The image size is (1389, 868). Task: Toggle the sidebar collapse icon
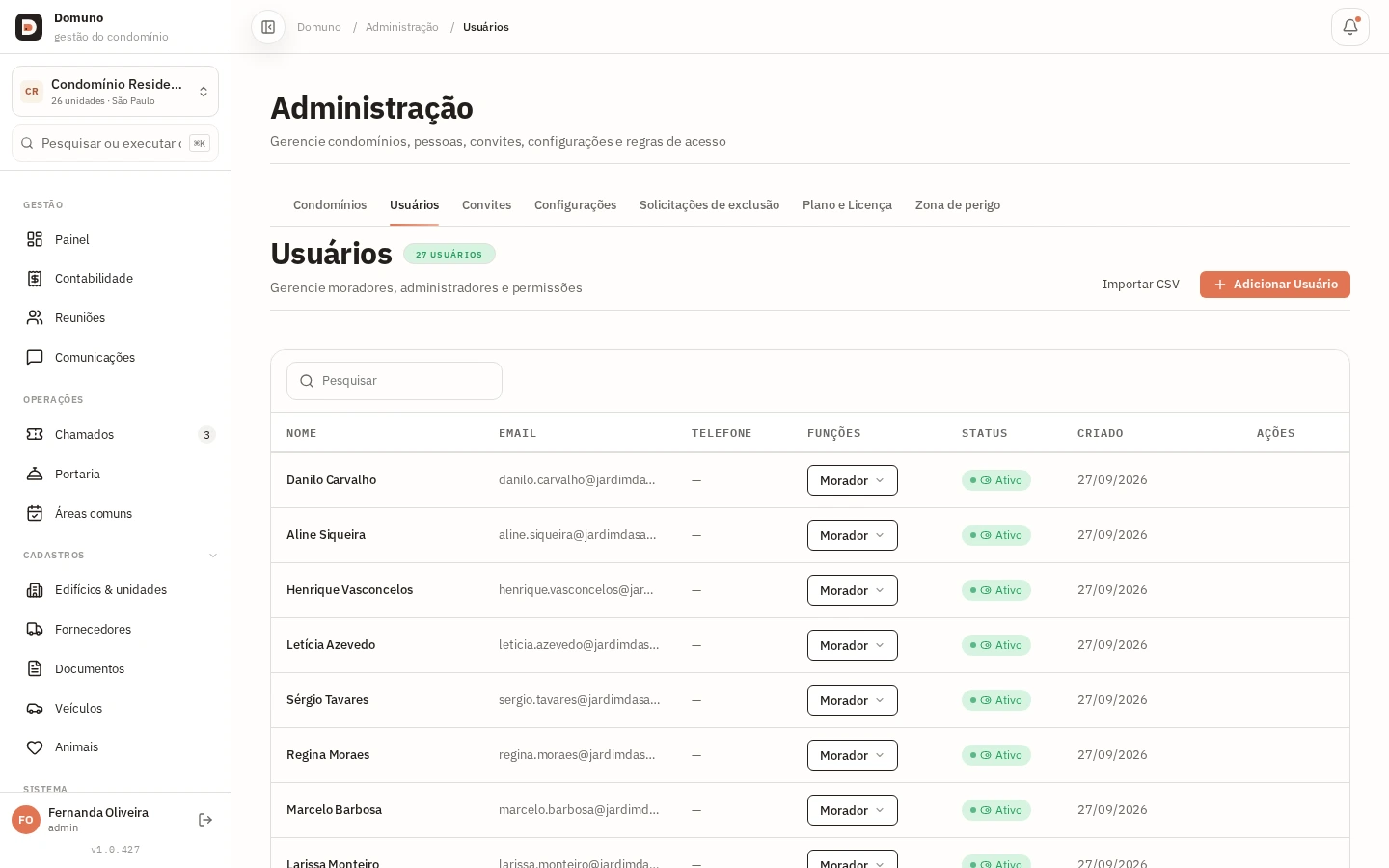(x=268, y=27)
